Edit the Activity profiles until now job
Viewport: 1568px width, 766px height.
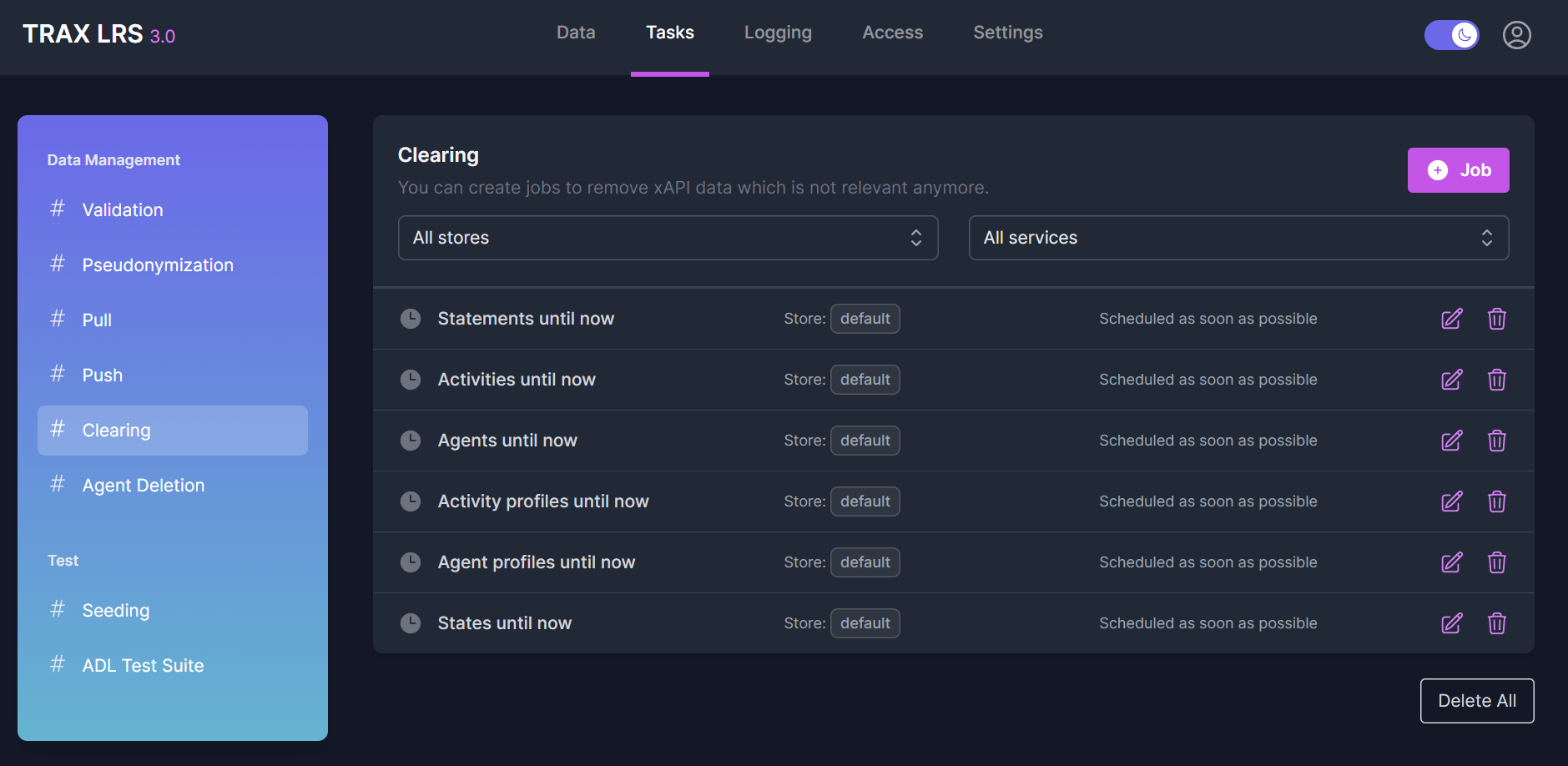pyautogui.click(x=1451, y=501)
